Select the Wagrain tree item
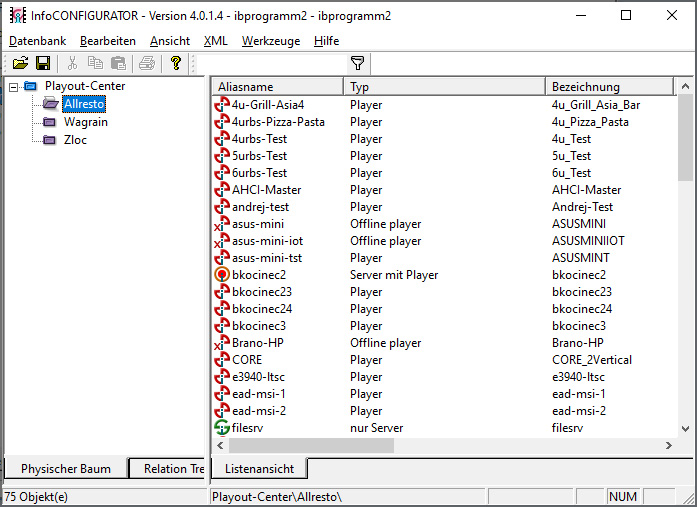Image resolution: width=697 pixels, height=507 pixels. click(86, 122)
